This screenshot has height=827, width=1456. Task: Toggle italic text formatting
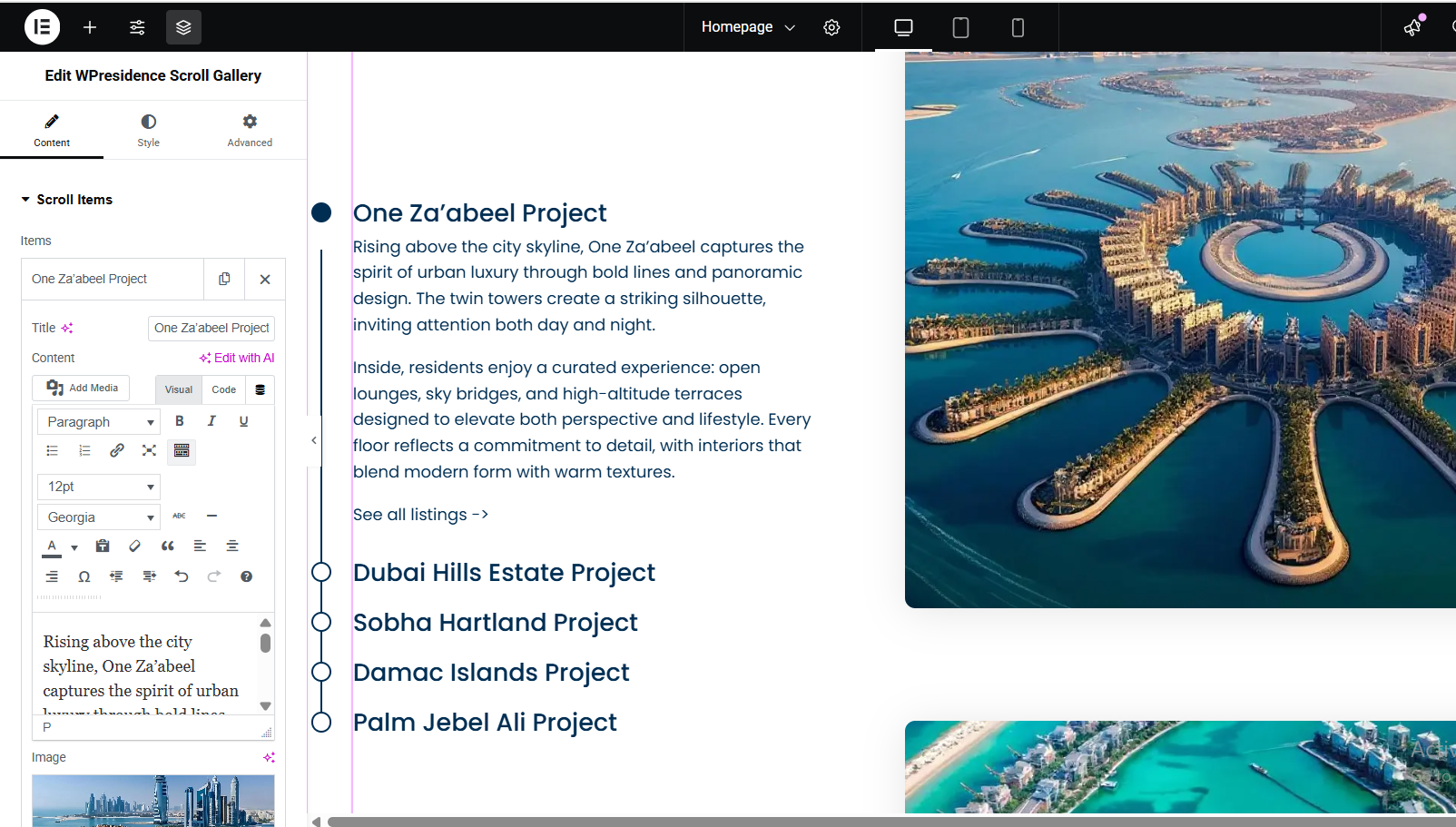point(212,421)
